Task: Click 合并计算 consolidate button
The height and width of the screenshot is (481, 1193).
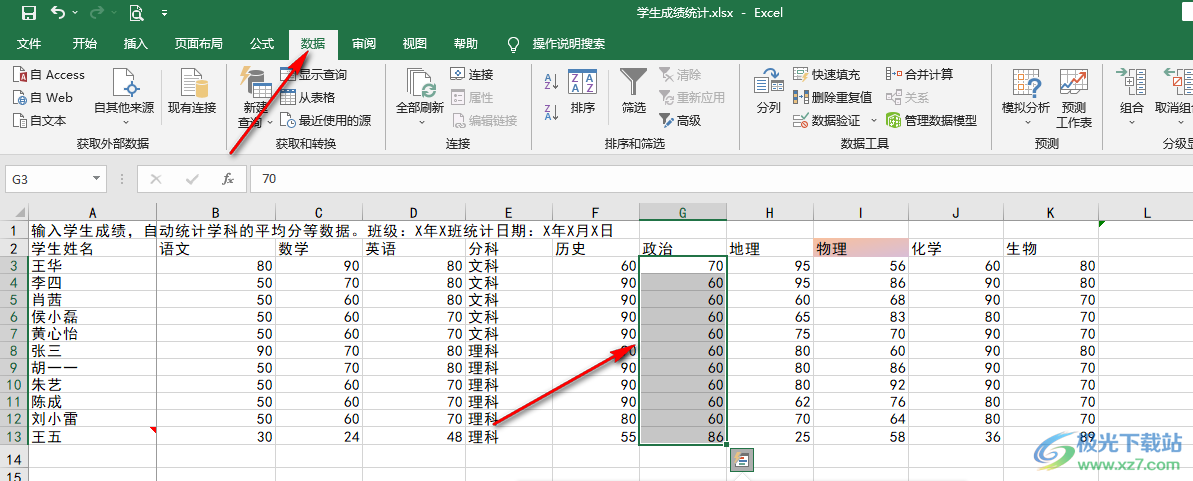Action: click(x=919, y=75)
